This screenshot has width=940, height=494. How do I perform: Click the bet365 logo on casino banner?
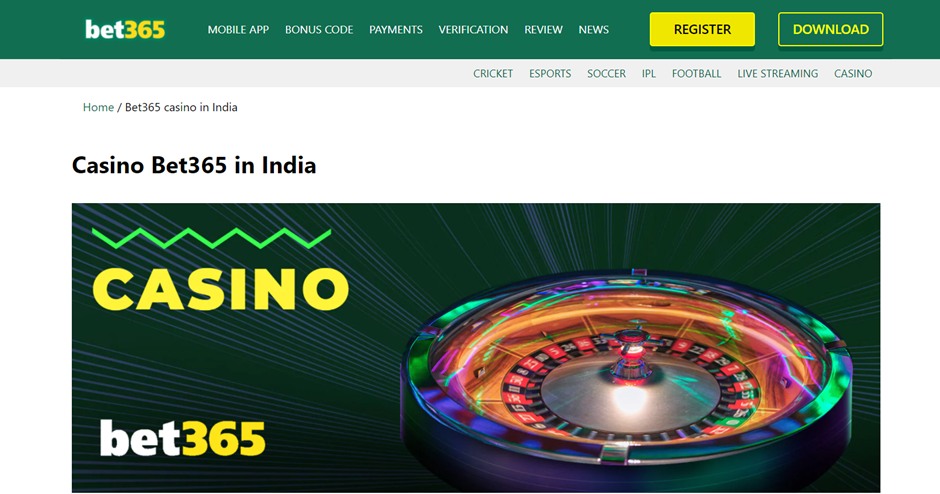pyautogui.click(x=182, y=438)
